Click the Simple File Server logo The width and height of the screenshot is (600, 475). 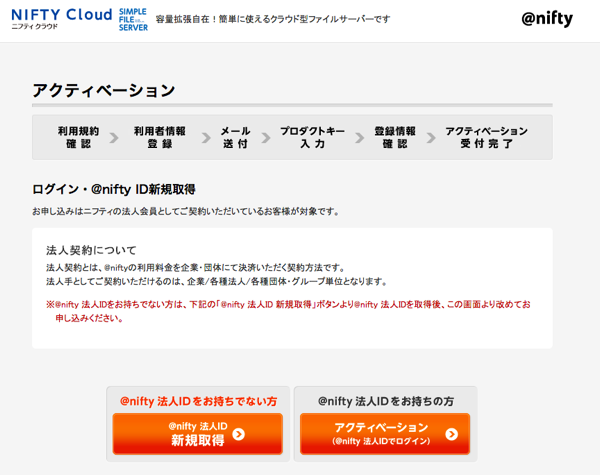(133, 20)
